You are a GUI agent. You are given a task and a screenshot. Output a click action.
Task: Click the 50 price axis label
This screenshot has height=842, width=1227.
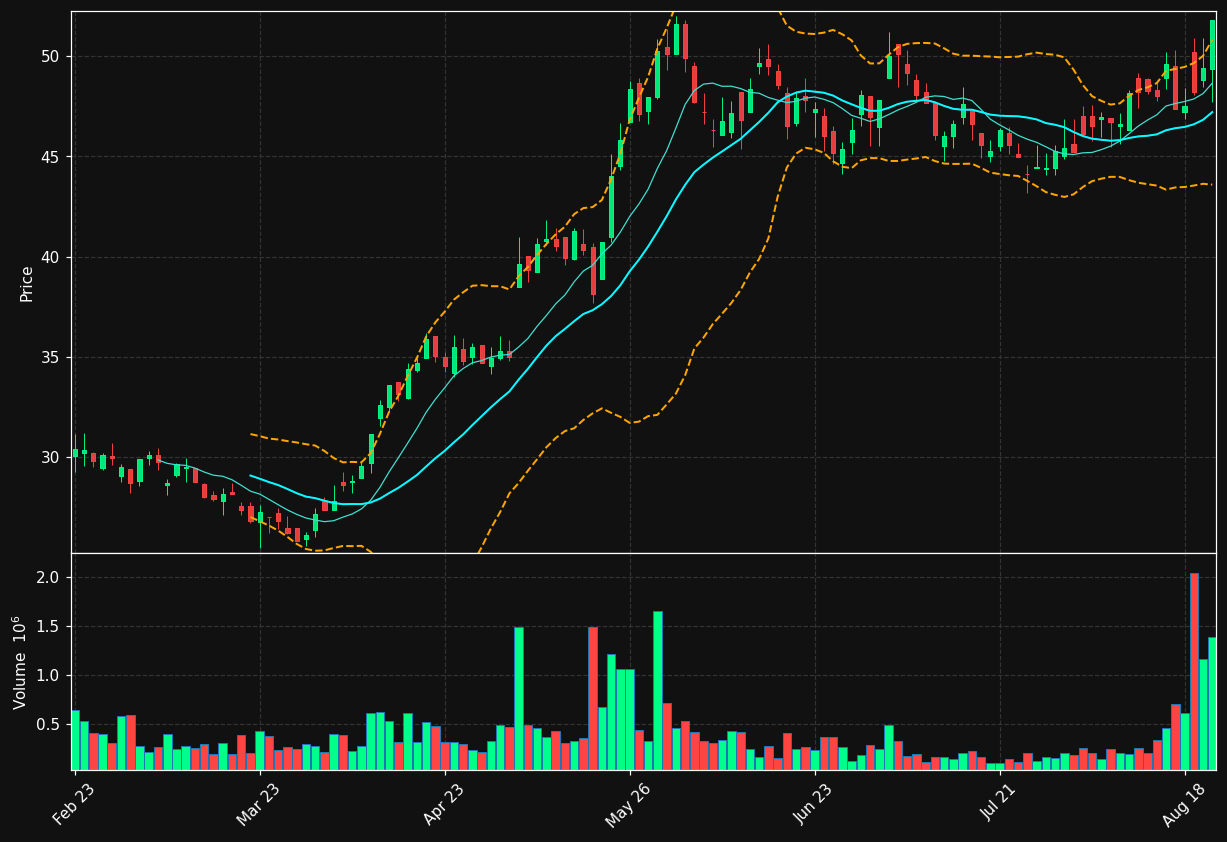(x=52, y=57)
